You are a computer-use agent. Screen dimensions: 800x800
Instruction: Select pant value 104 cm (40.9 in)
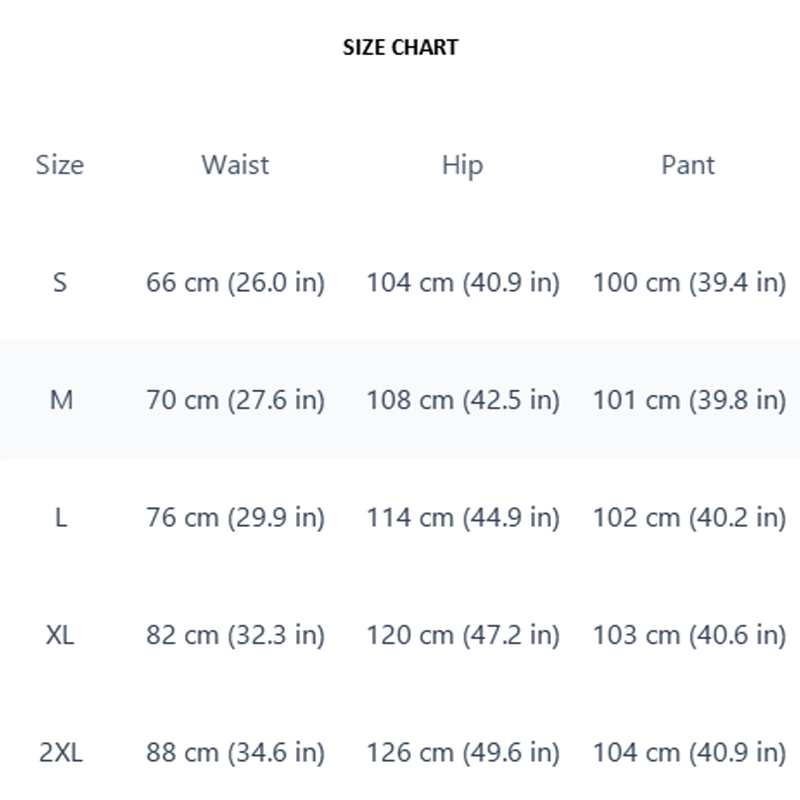pyautogui.click(x=689, y=753)
